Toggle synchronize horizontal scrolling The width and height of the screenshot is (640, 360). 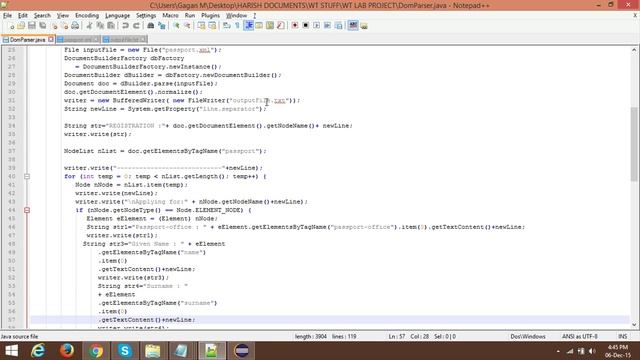(212, 26)
